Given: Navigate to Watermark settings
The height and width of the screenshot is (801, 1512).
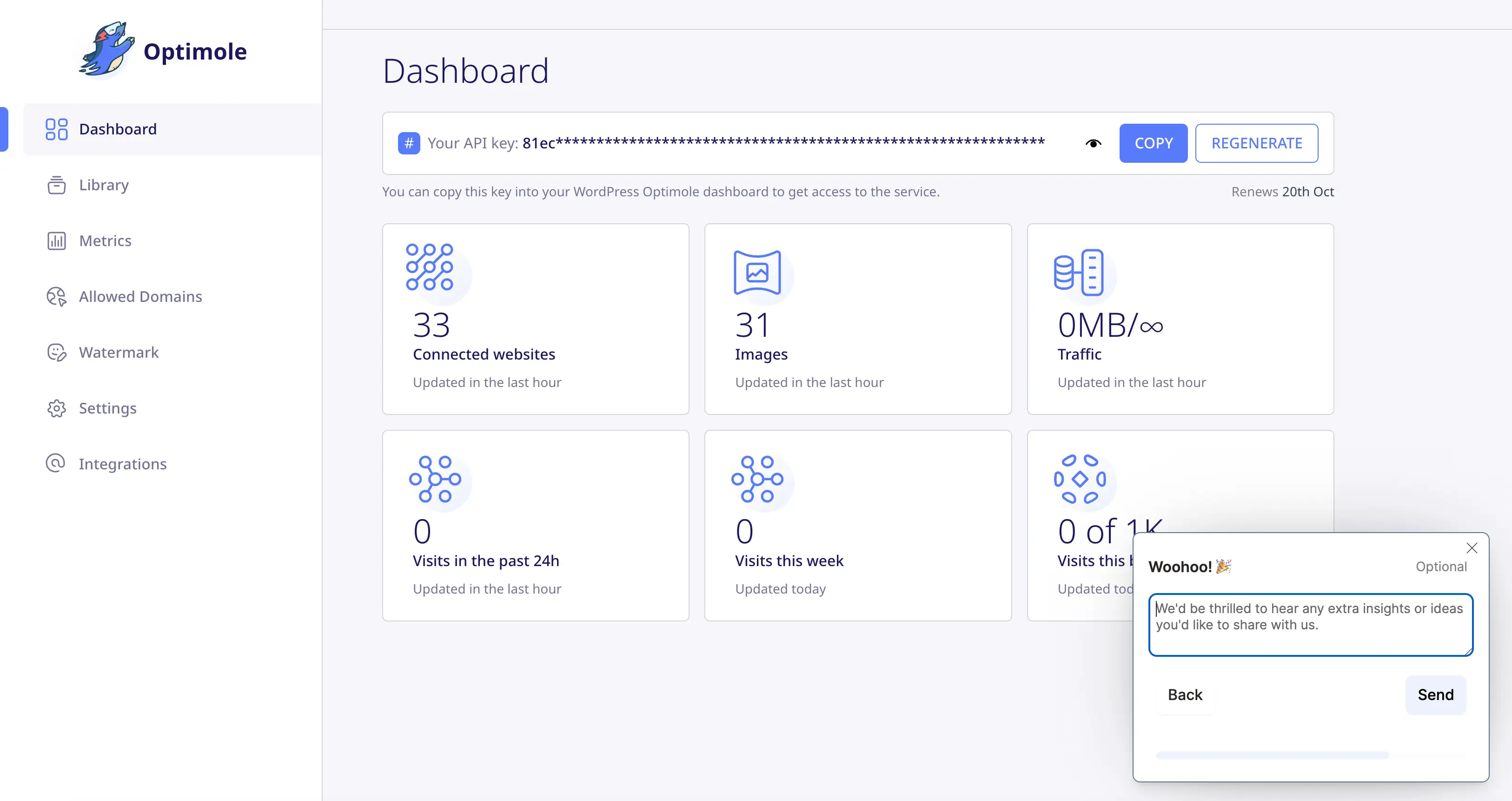Looking at the screenshot, I should pos(119,352).
